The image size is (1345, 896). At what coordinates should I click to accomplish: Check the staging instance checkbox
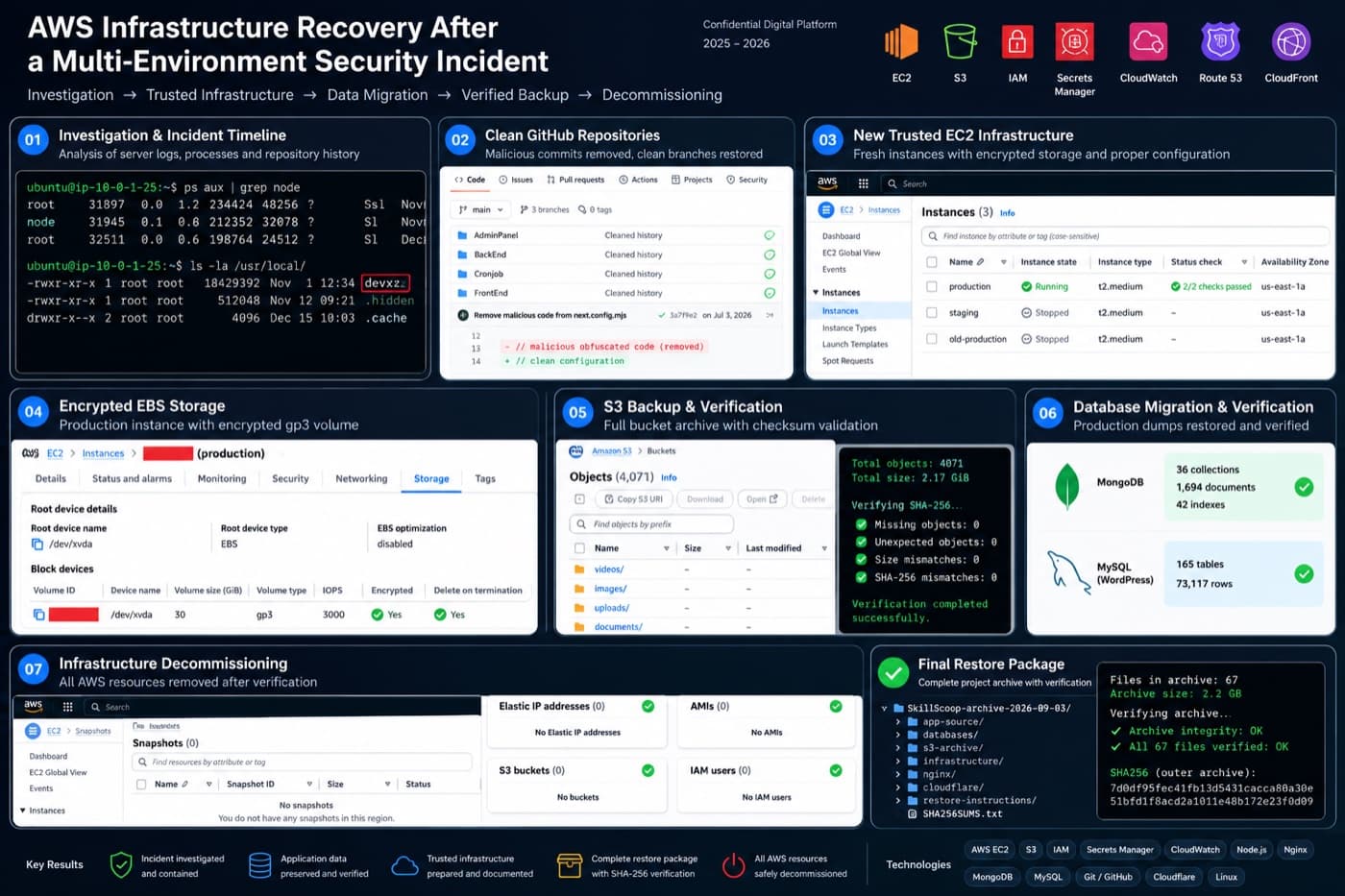(931, 312)
